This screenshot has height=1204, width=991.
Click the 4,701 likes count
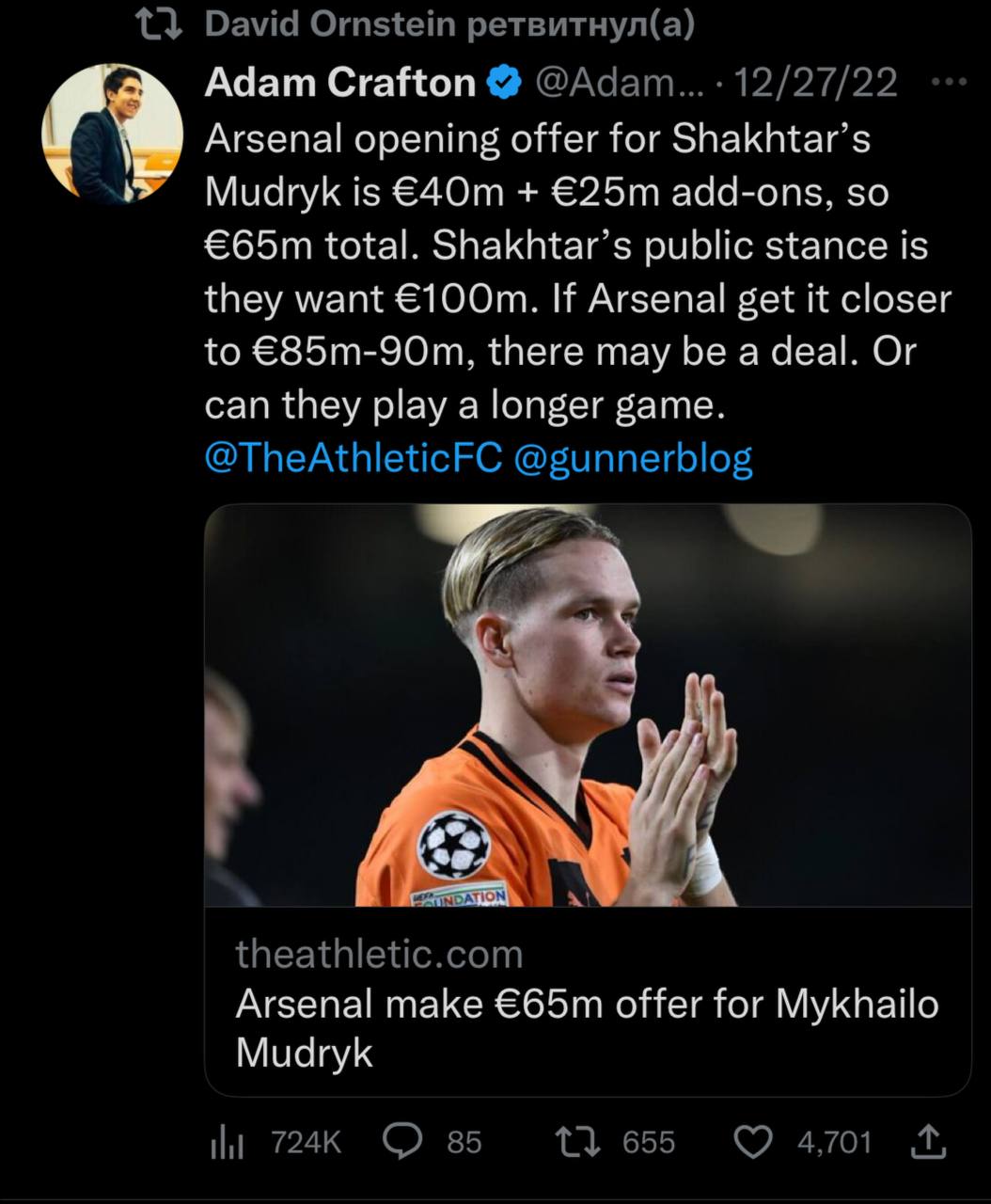point(834,1143)
